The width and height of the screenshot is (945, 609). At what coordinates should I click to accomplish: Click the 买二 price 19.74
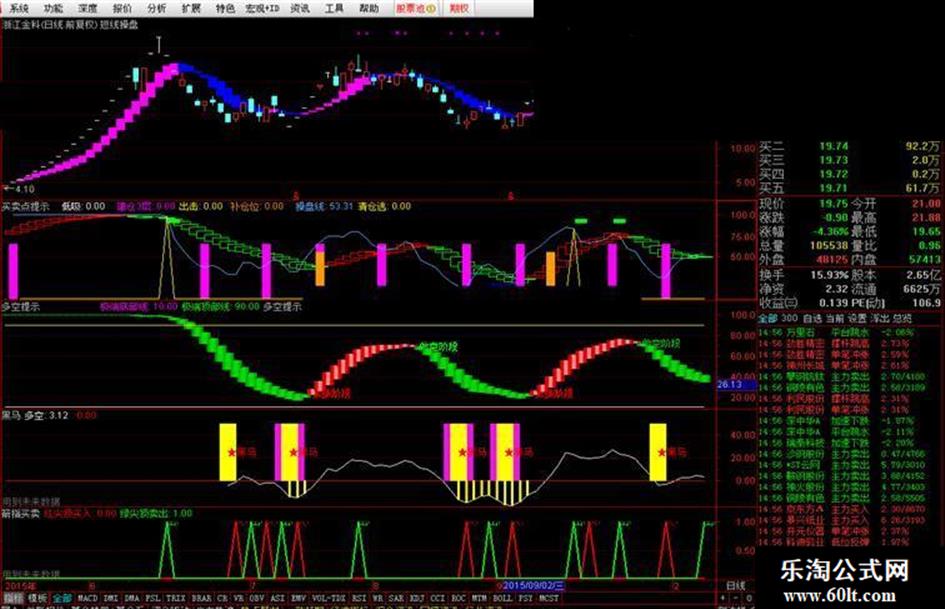click(x=834, y=147)
